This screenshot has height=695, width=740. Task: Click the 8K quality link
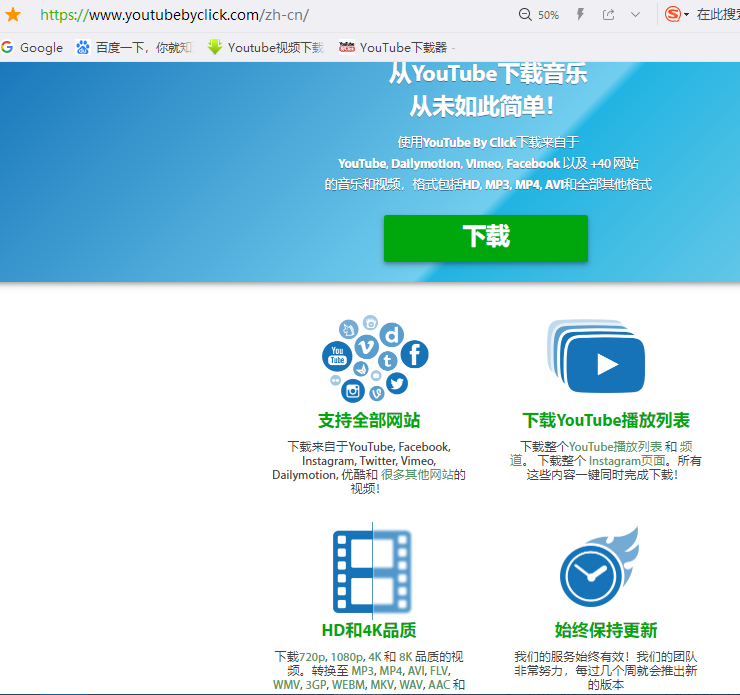pos(405,656)
